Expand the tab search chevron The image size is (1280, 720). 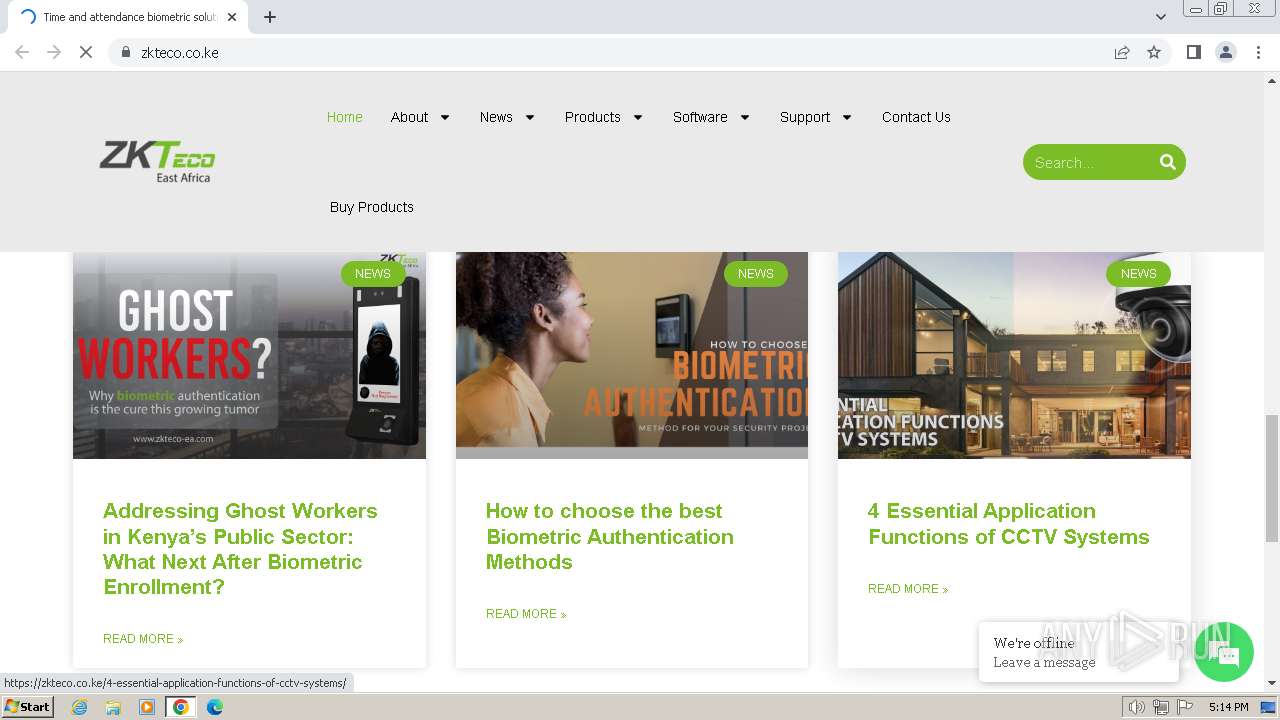[1161, 17]
